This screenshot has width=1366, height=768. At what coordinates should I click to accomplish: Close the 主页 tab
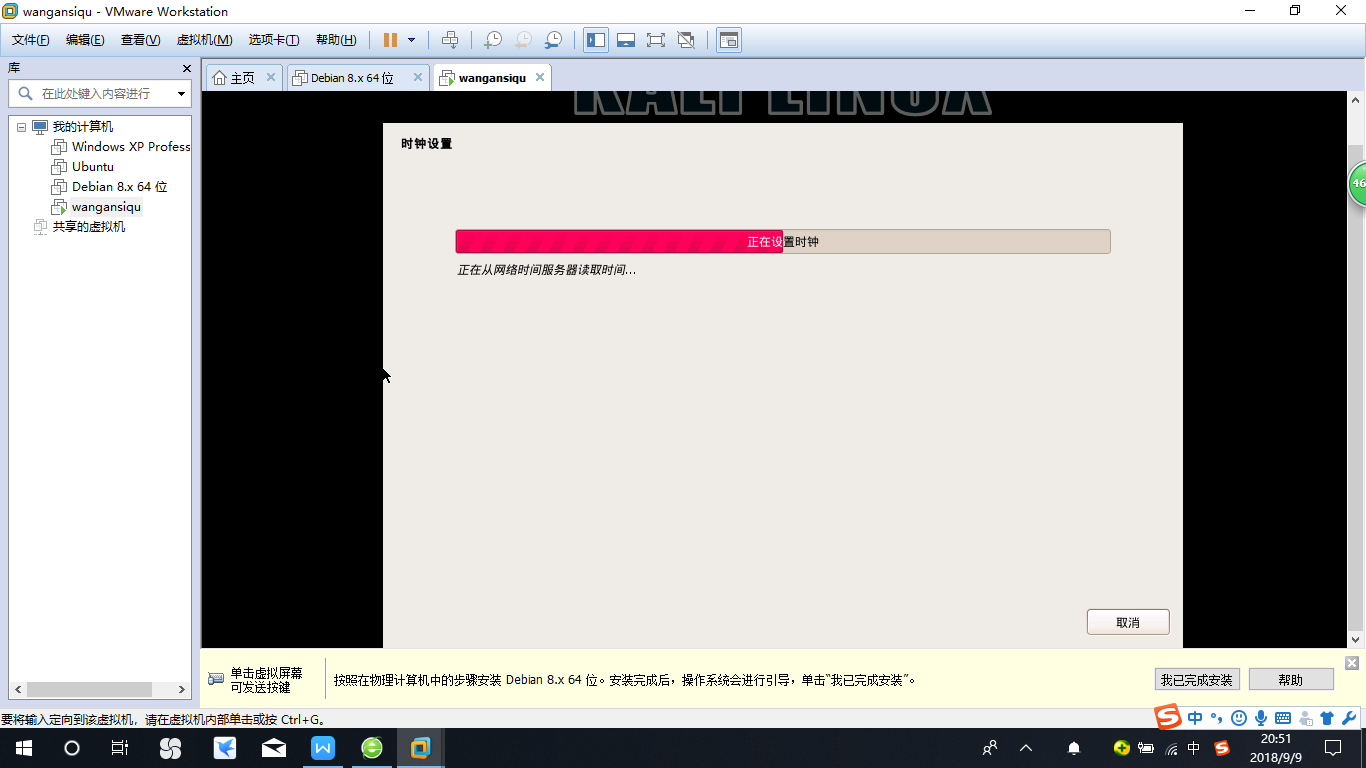(271, 77)
